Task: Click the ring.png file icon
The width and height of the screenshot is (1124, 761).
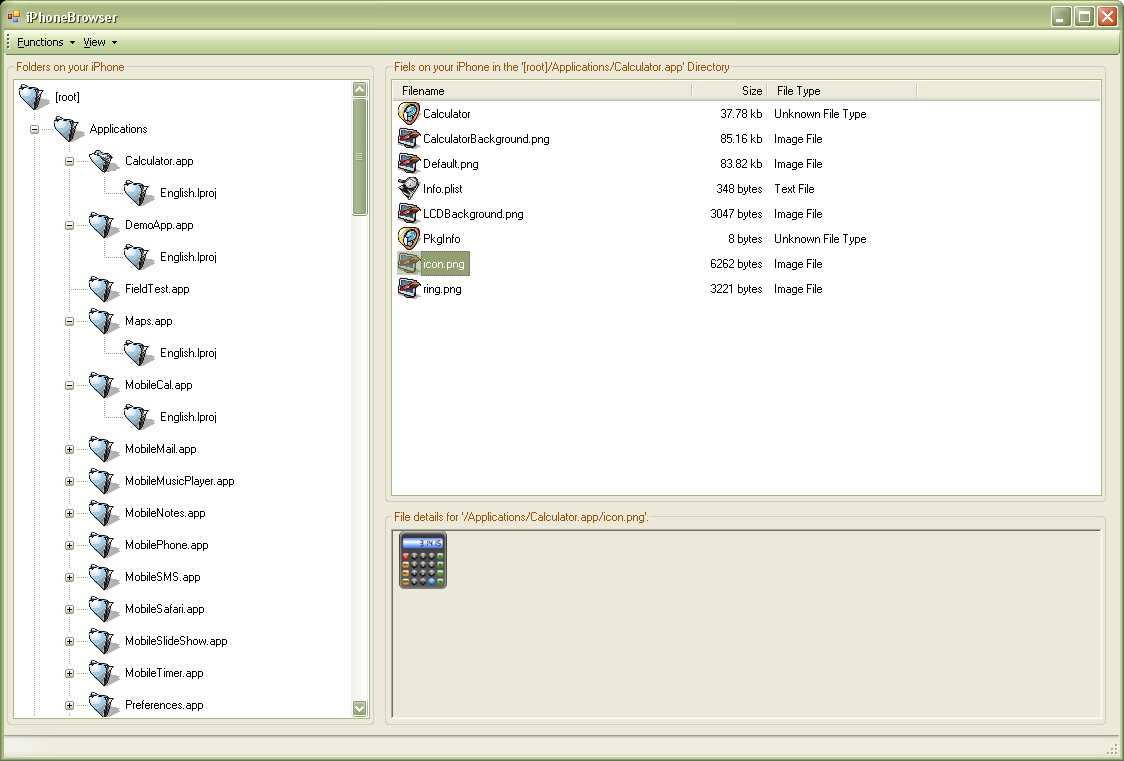Action: (x=409, y=289)
